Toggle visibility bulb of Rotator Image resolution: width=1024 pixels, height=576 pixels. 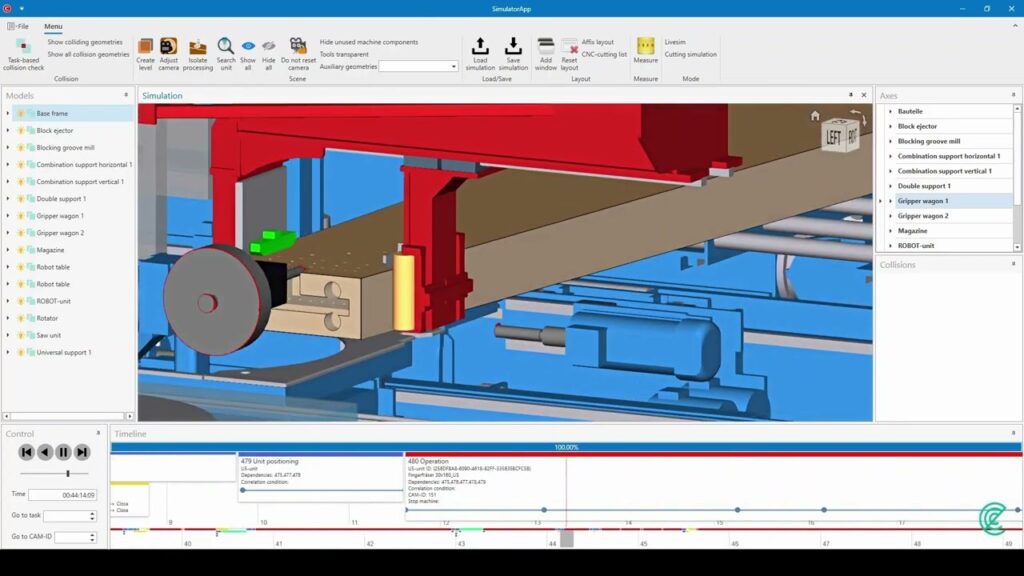coord(21,318)
